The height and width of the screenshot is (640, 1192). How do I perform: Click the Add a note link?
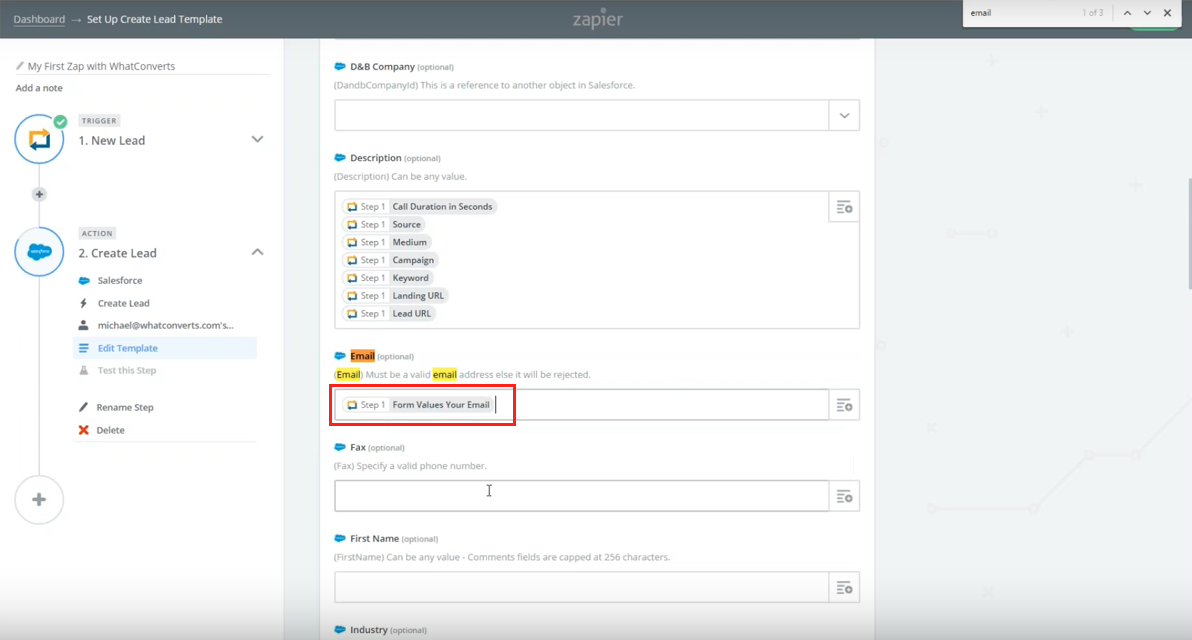coord(39,88)
